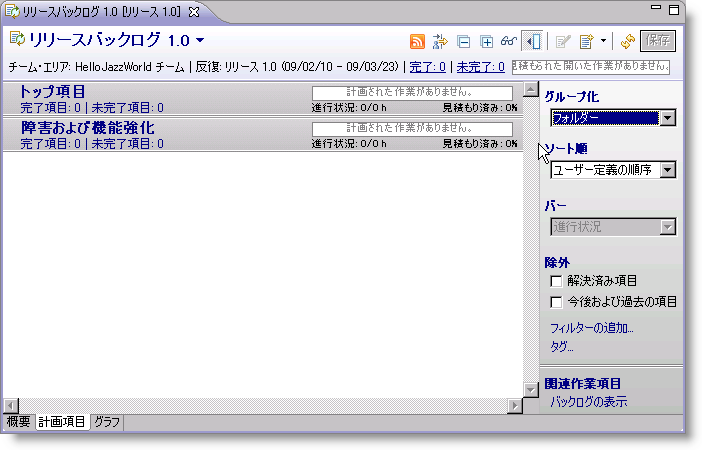Click the 保存 save button
This screenshot has height=450, width=702.
point(658,41)
